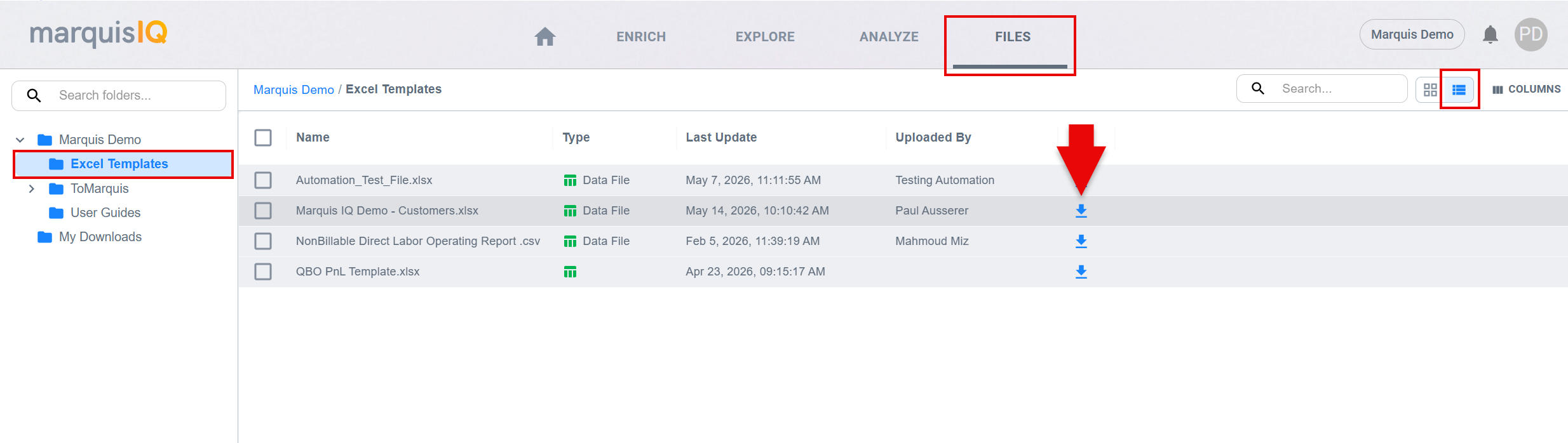The height and width of the screenshot is (443, 1568).
Task: Click the User Guides folder icon
Action: [56, 213]
